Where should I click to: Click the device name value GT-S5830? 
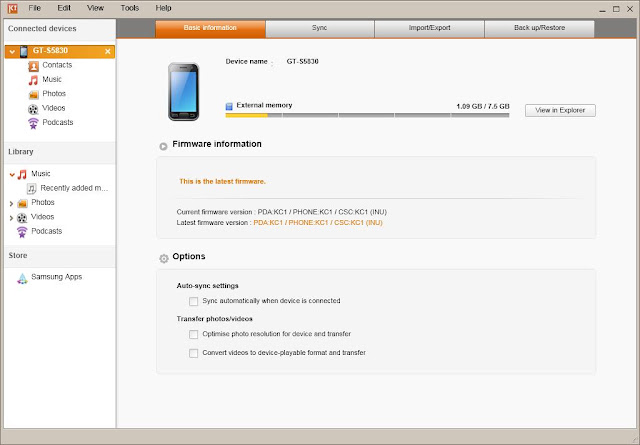(302, 62)
